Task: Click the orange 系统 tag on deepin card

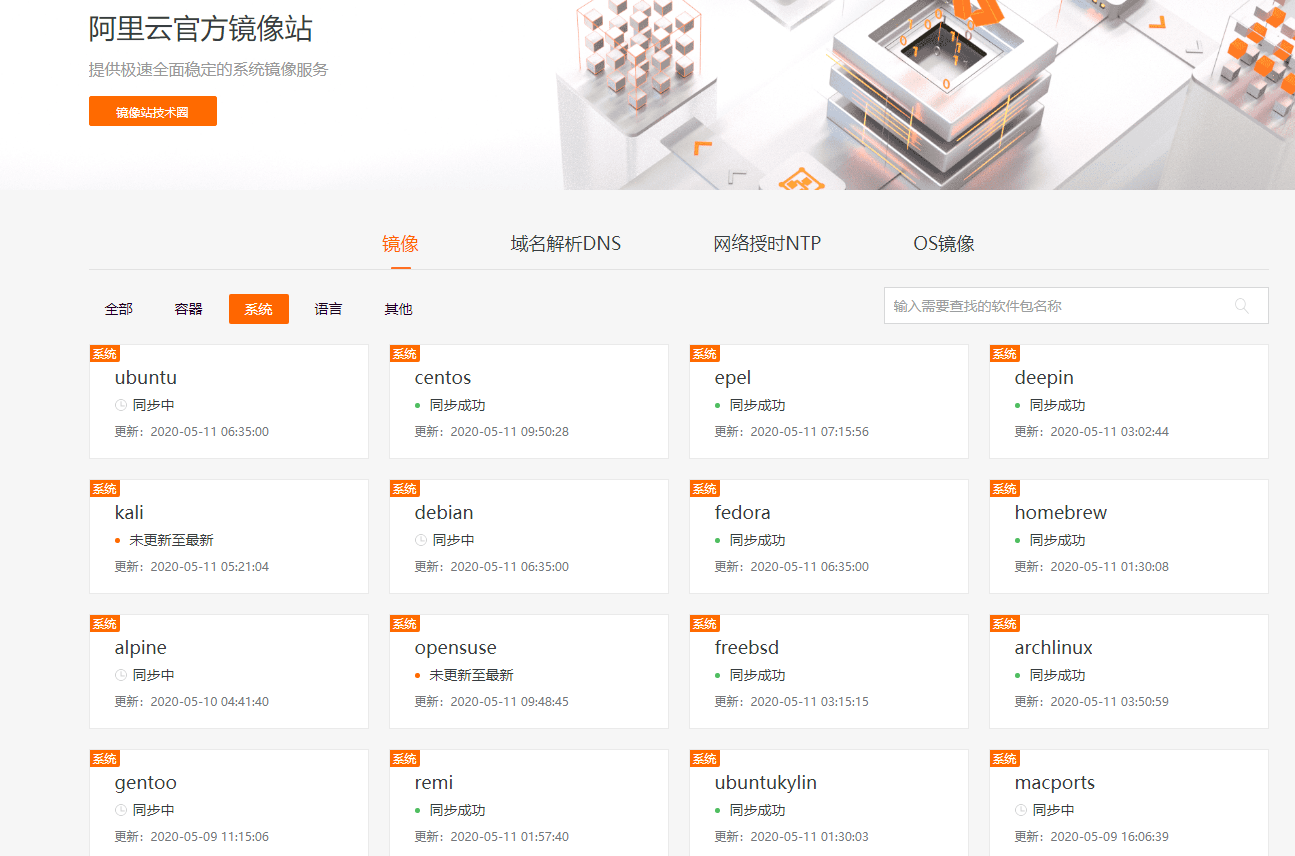Action: 1005,354
